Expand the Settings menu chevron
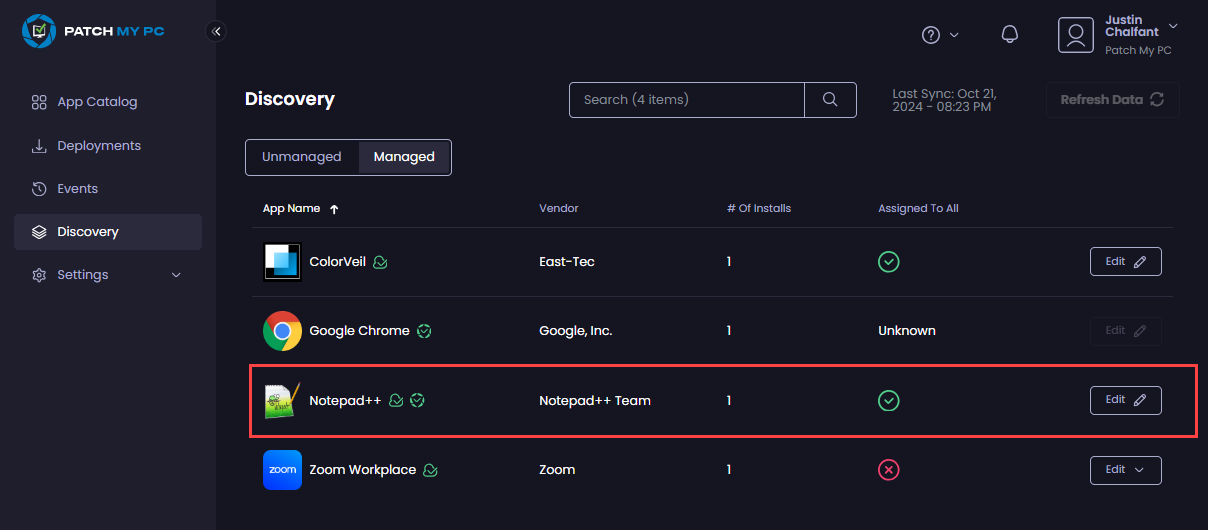This screenshot has width=1208, height=530. (x=177, y=275)
